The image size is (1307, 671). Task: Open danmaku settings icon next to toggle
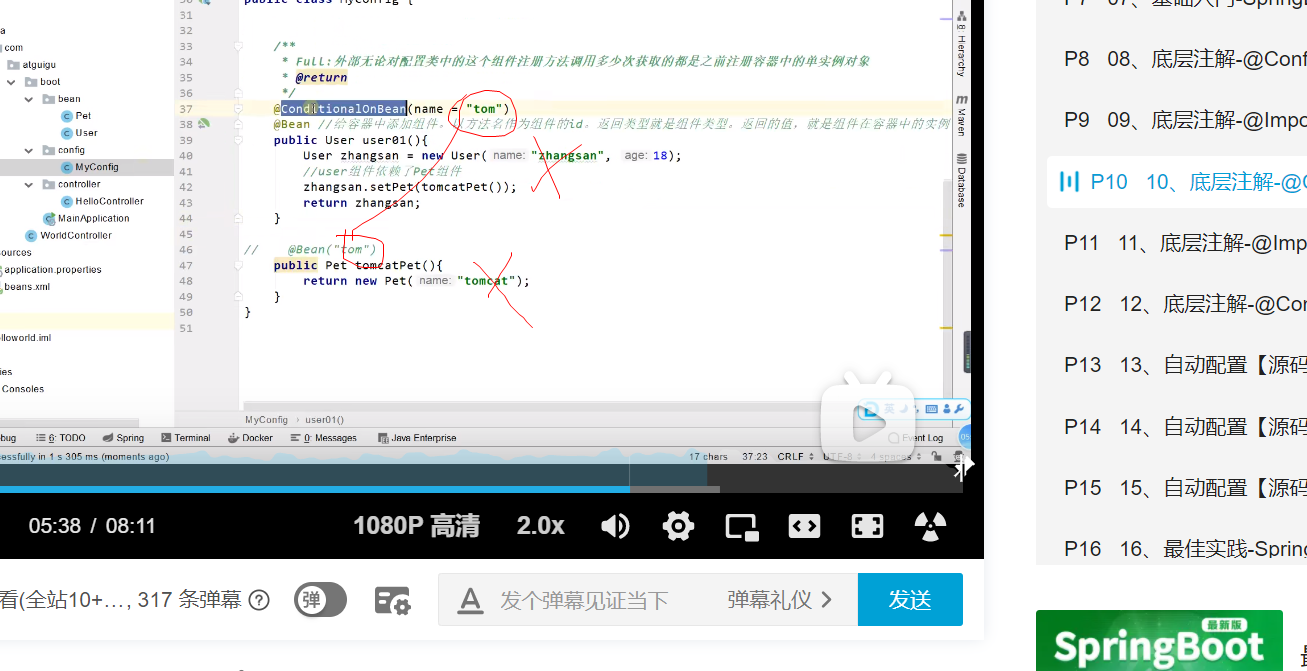tap(392, 600)
